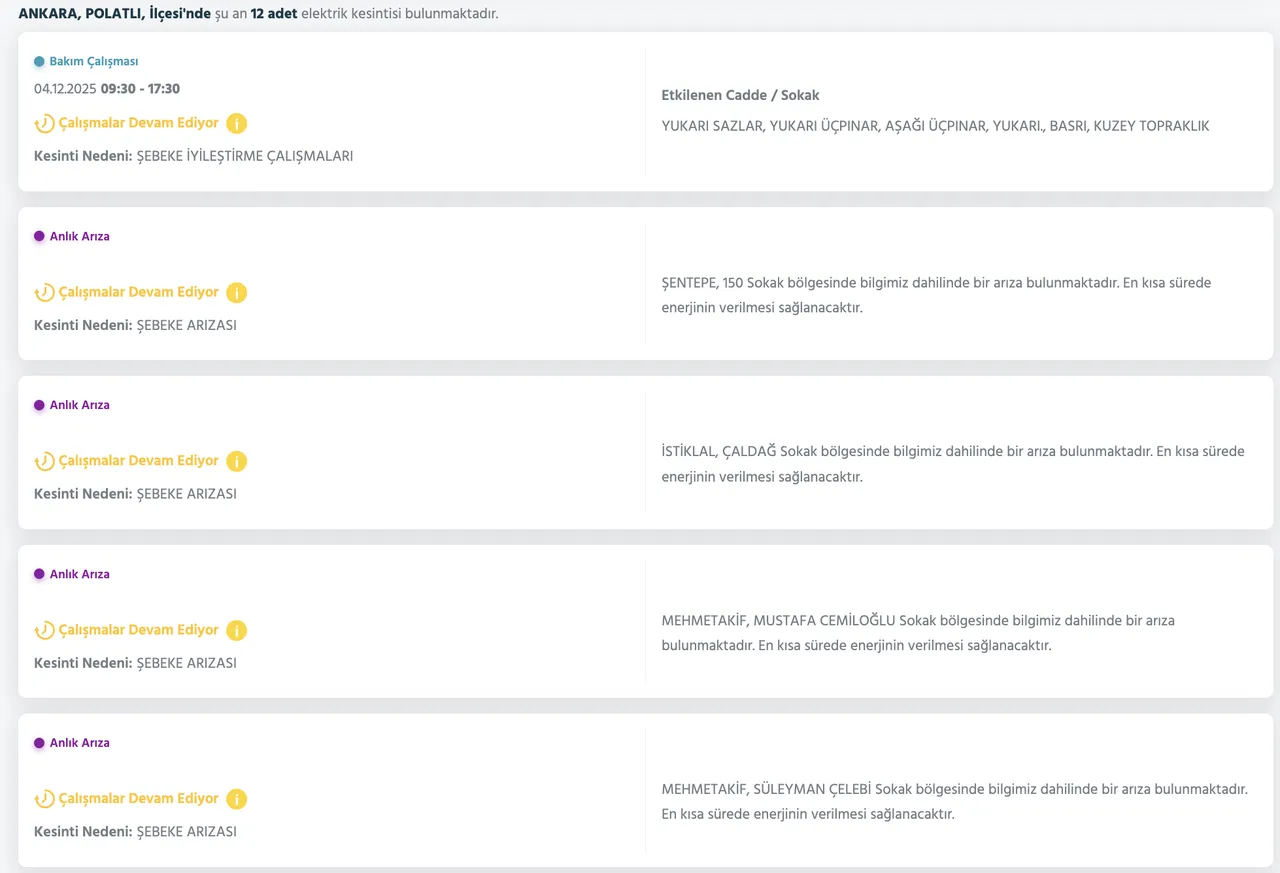Screen dimensions: 1280x873
Task: Click purple dot in the ŞENTEPE outage card
Action: pos(39,236)
